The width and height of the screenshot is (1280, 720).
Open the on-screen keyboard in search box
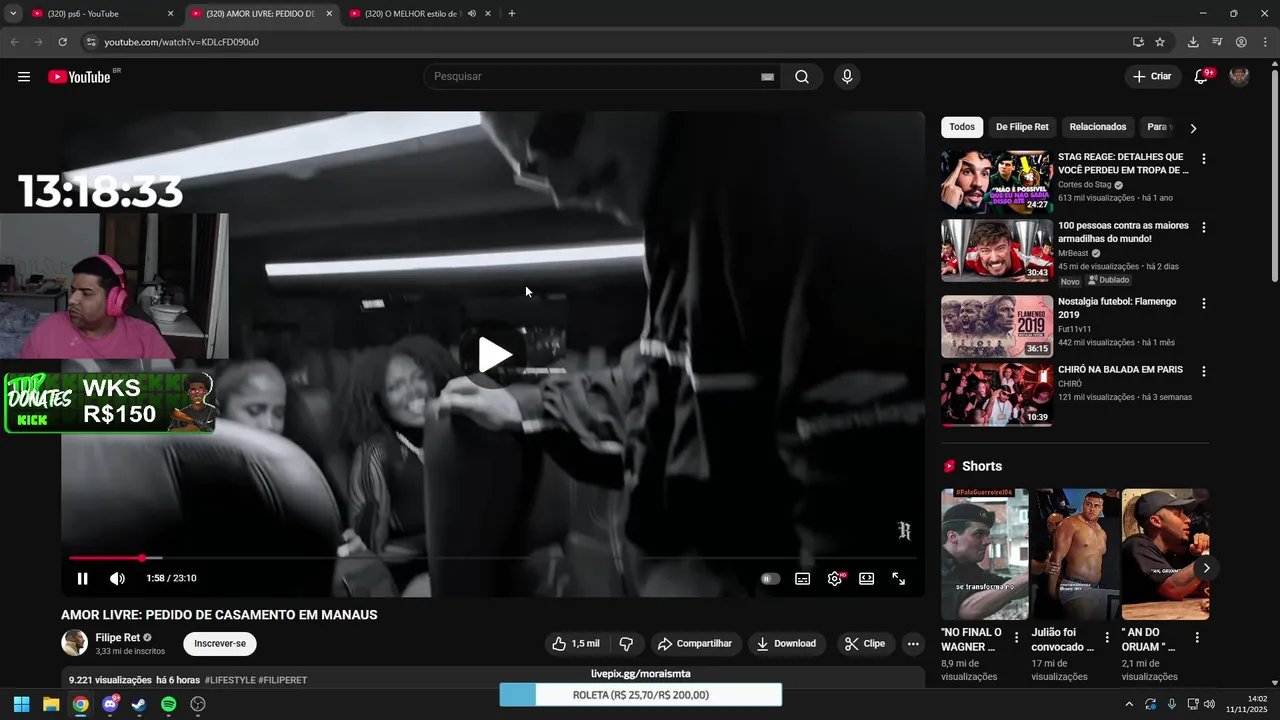tap(767, 77)
